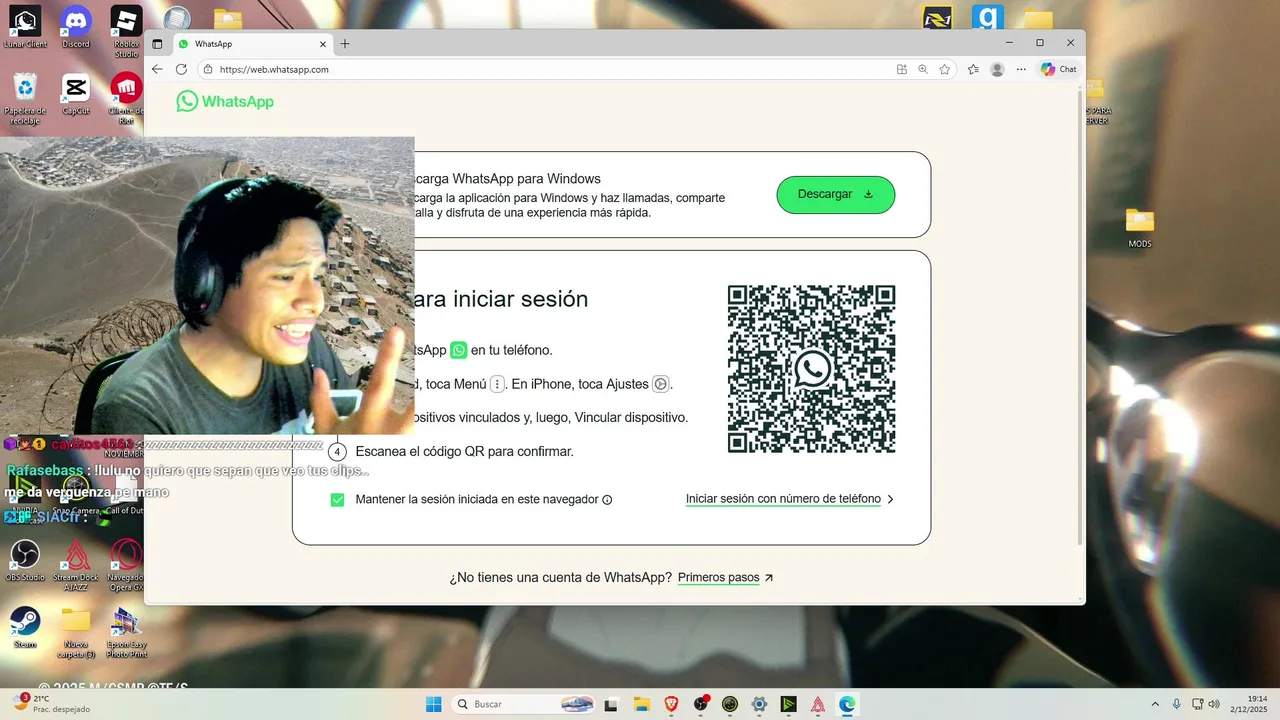The height and width of the screenshot is (720, 1280).
Task: Open the favorites list icon
Action: (x=973, y=69)
